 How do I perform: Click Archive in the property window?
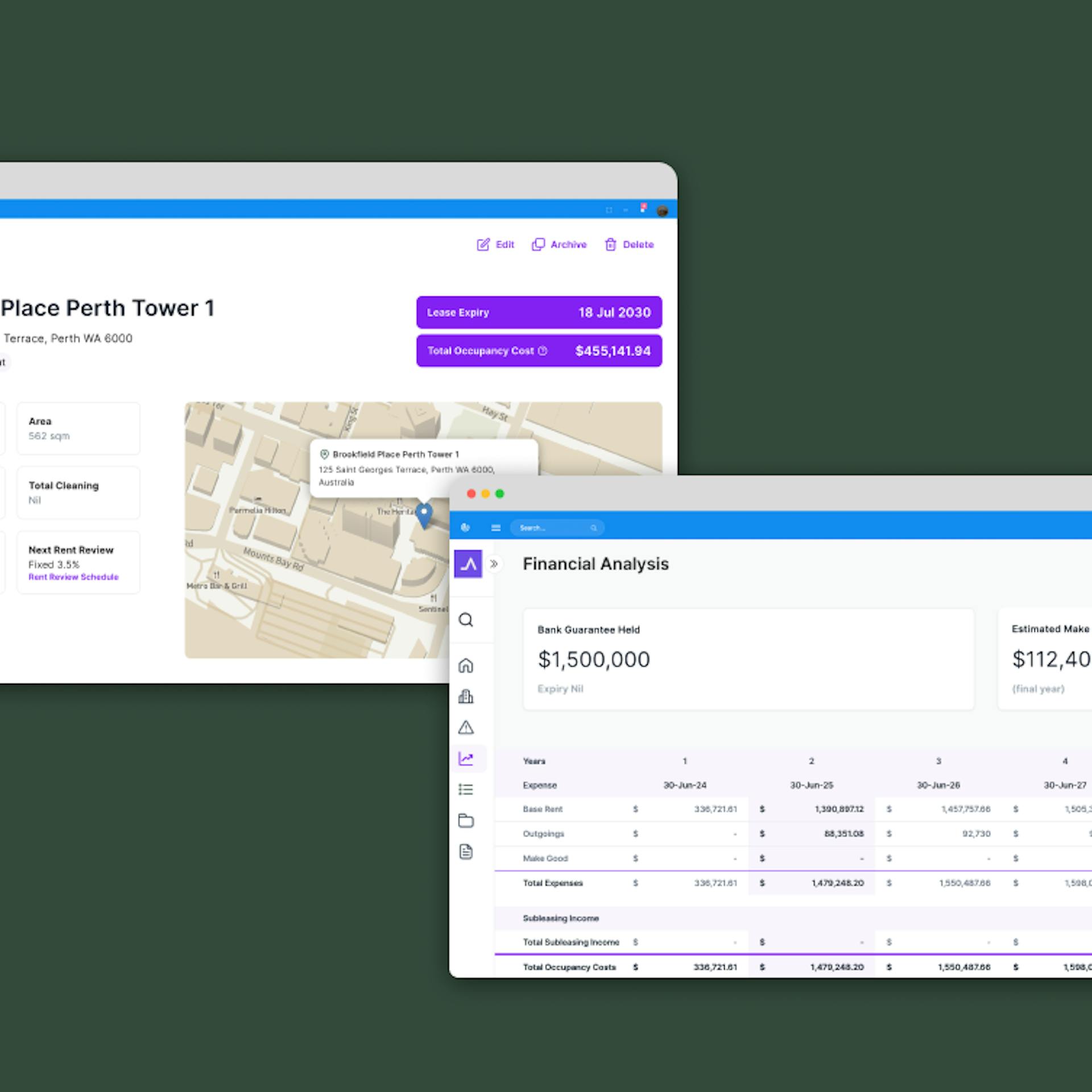(x=559, y=245)
